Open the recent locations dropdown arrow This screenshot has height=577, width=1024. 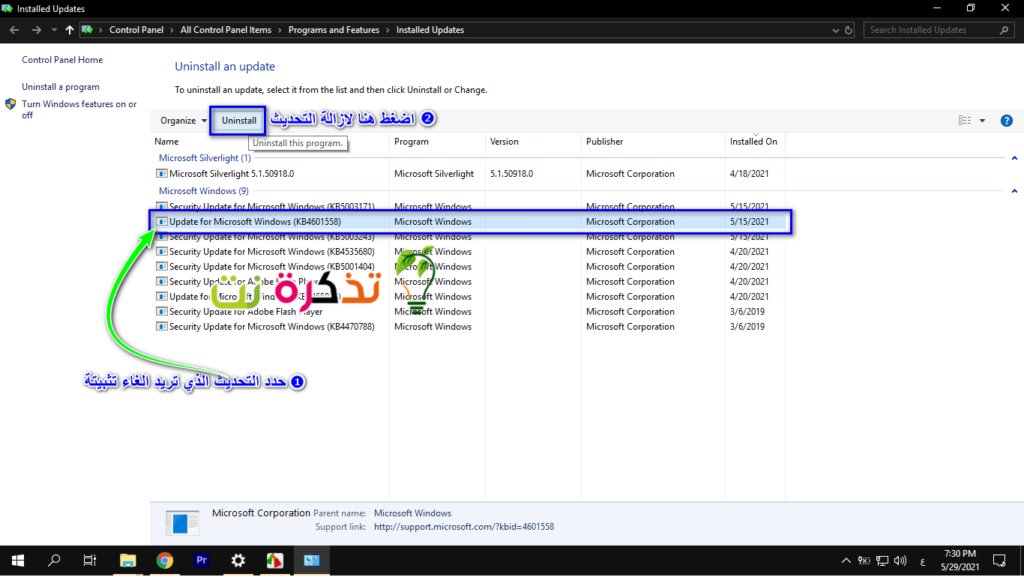click(x=54, y=30)
